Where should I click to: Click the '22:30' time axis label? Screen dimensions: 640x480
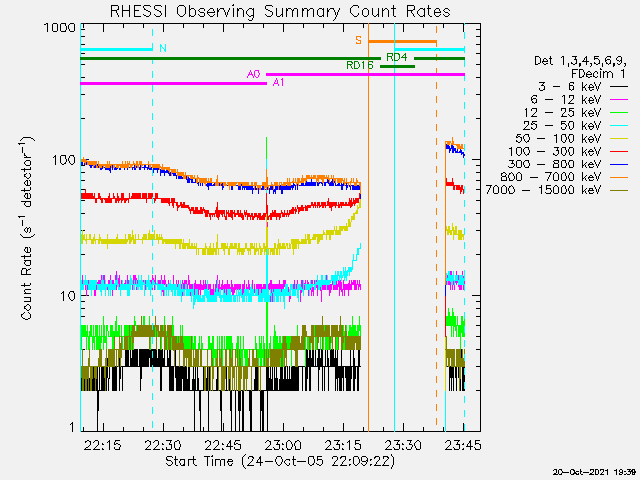[163, 445]
